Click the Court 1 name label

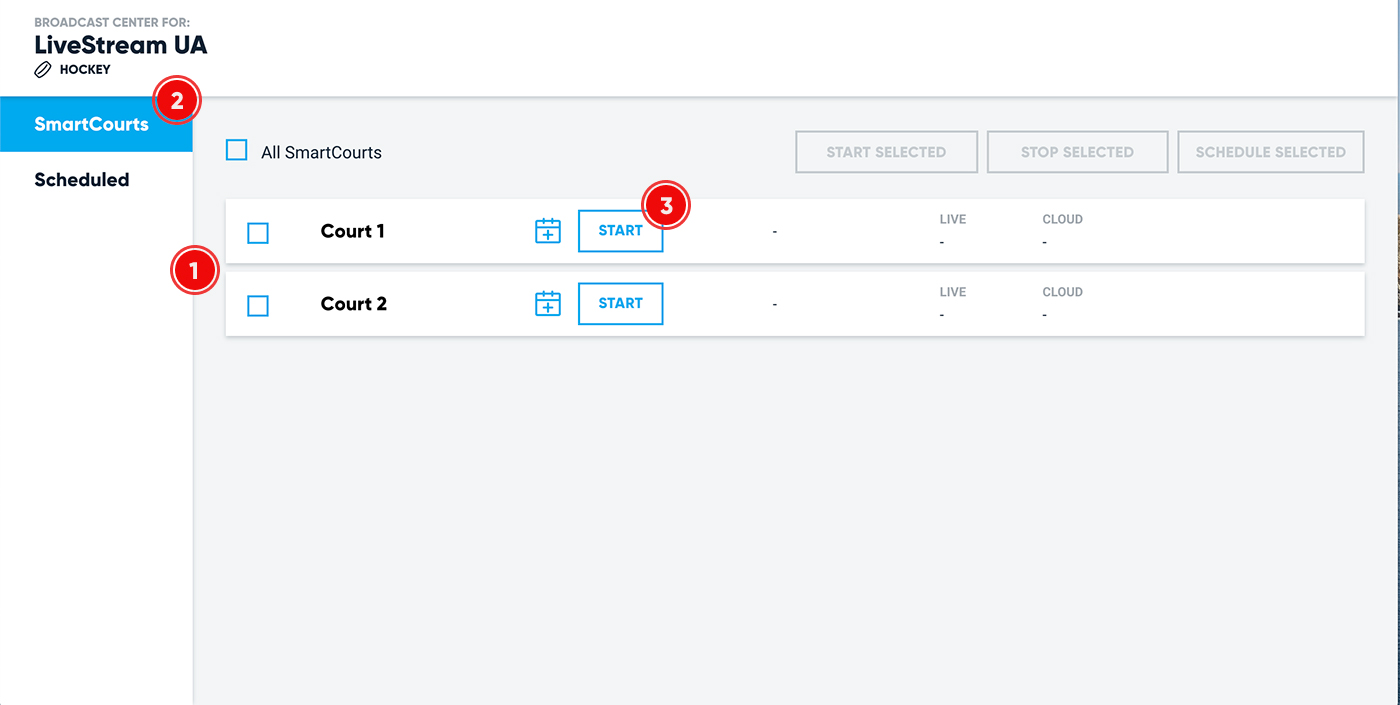[352, 231]
